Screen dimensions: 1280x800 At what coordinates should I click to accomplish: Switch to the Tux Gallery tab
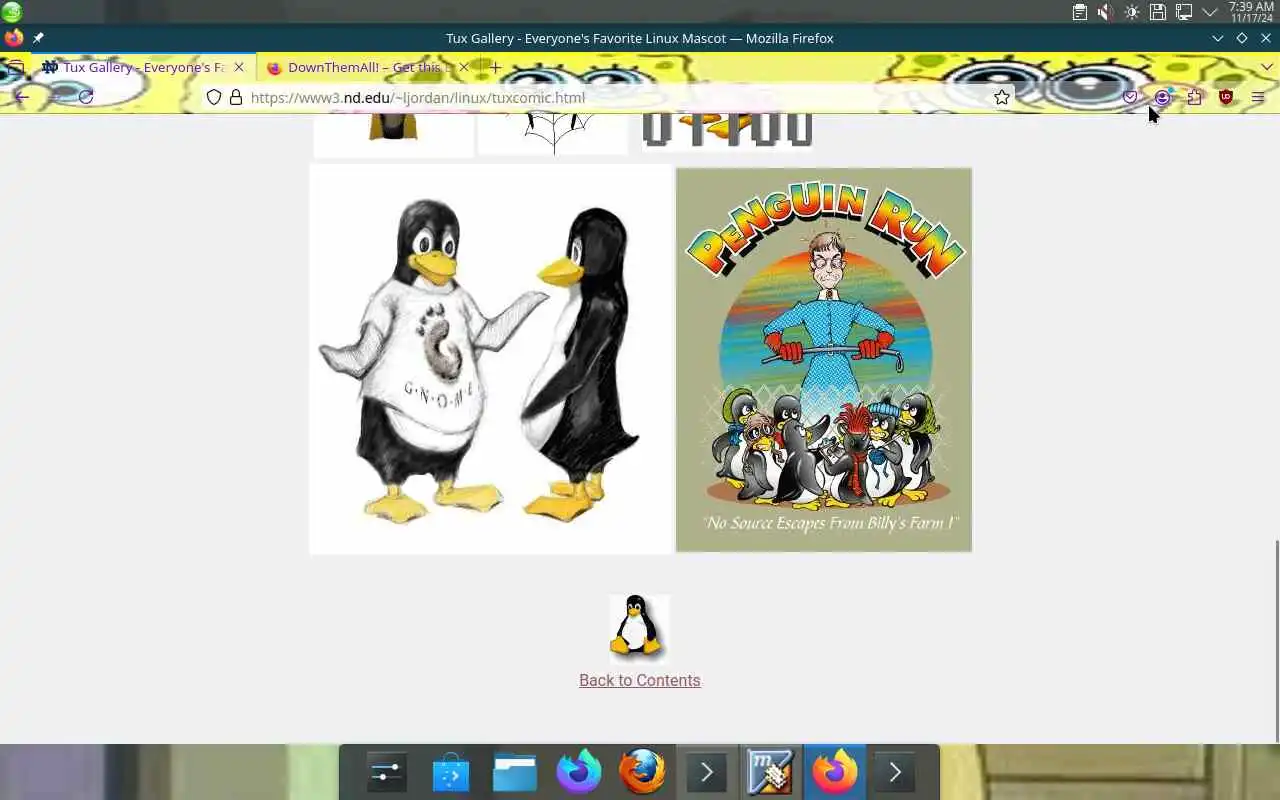coord(144,67)
